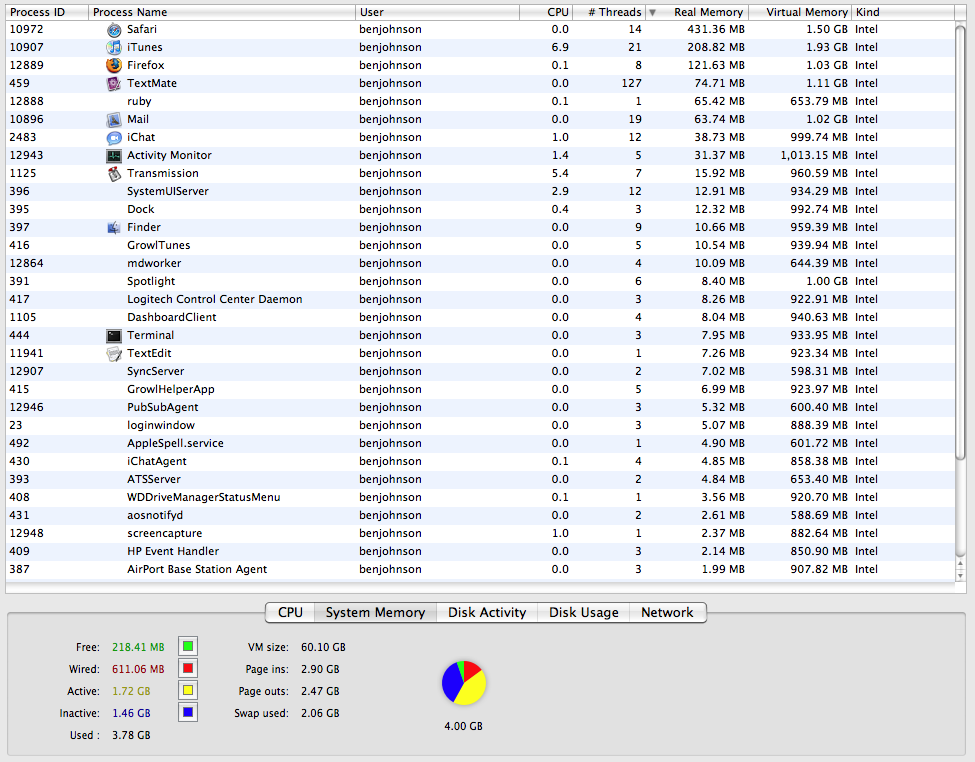This screenshot has width=975, height=762.
Task: Sort by the # Threads column header
Action: (609, 12)
